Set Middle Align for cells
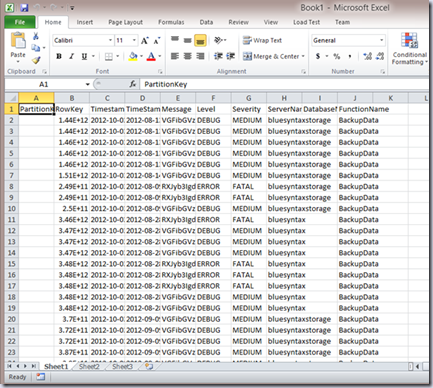This screenshot has height=388, width=433. [187, 40]
